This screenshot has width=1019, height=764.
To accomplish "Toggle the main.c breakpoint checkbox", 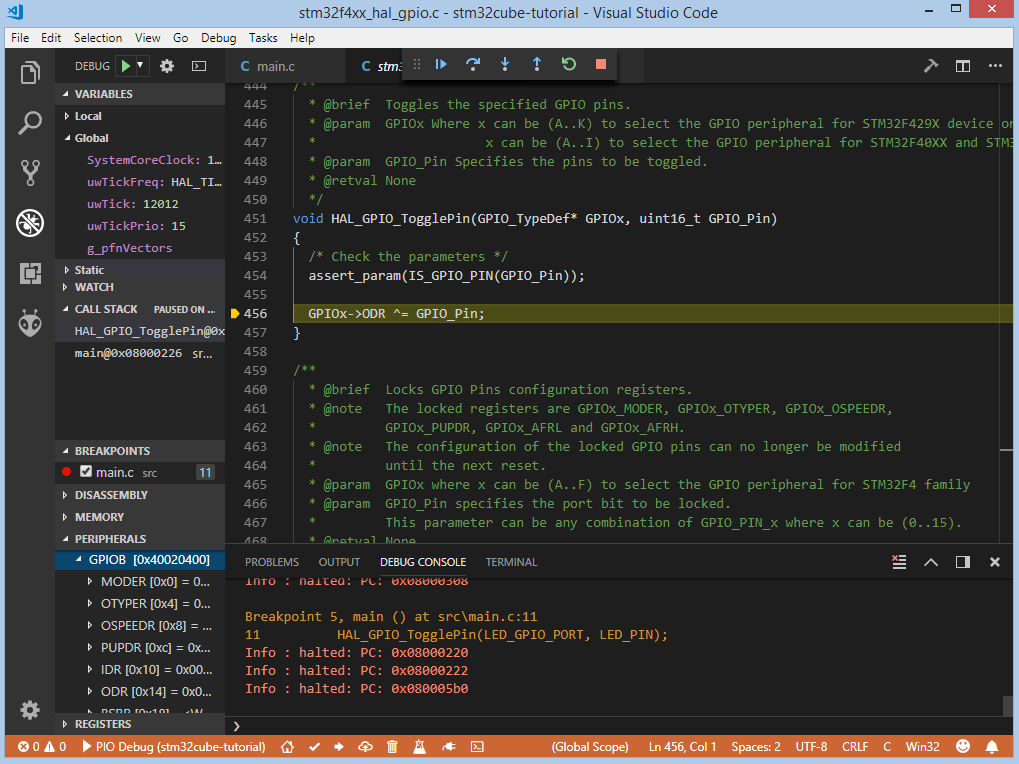I will 86,472.
